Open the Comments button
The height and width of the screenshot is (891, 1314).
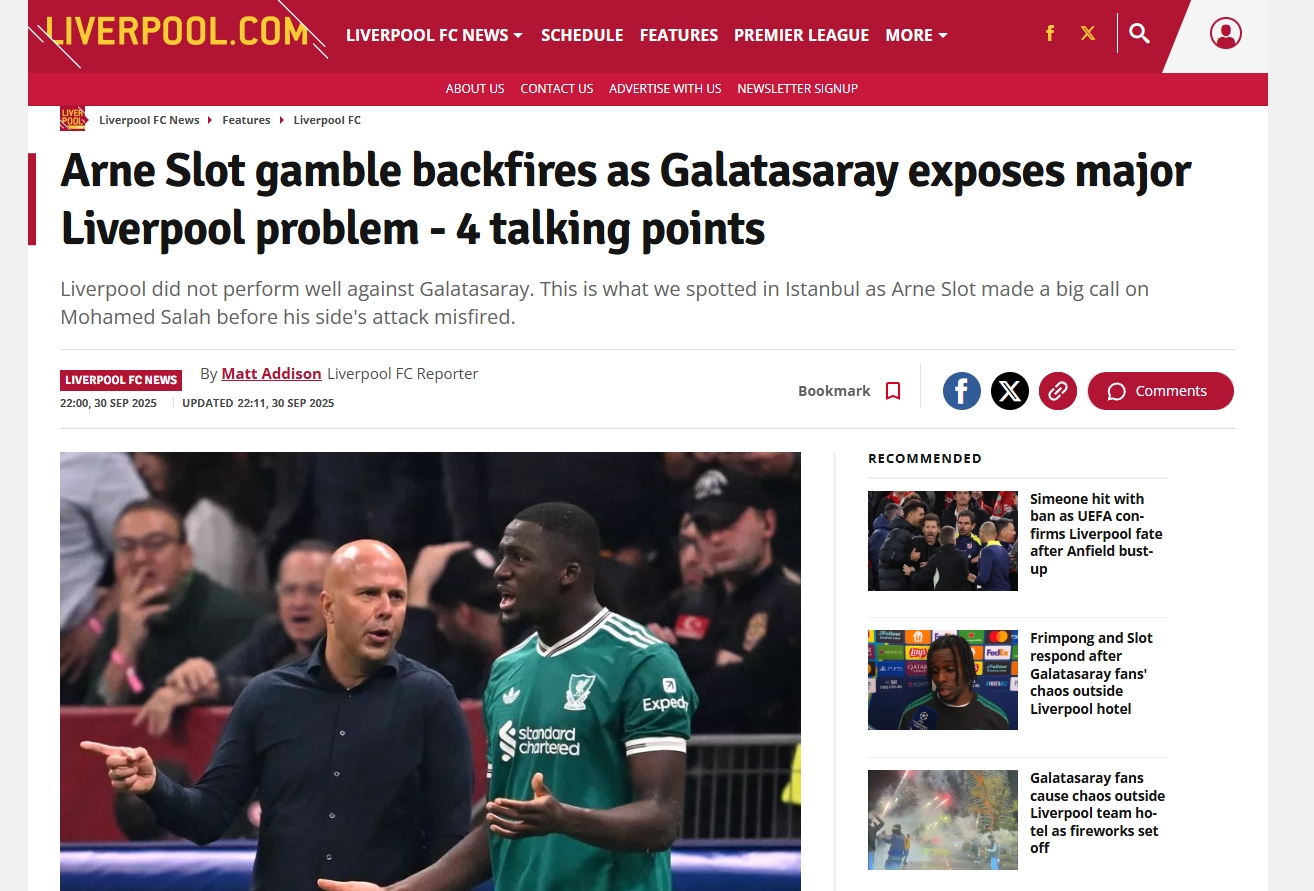point(1160,391)
